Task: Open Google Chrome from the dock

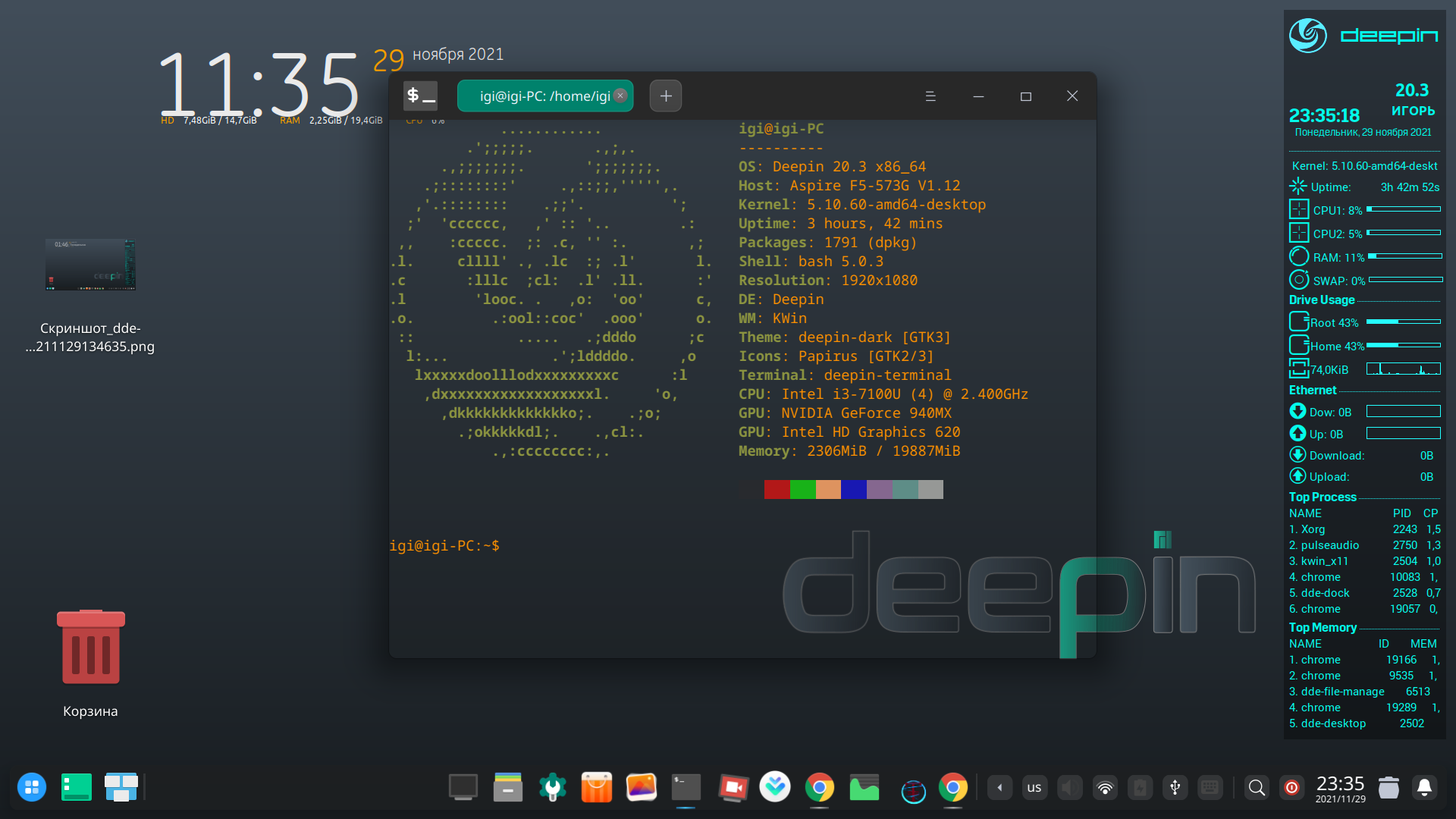Action: (819, 787)
